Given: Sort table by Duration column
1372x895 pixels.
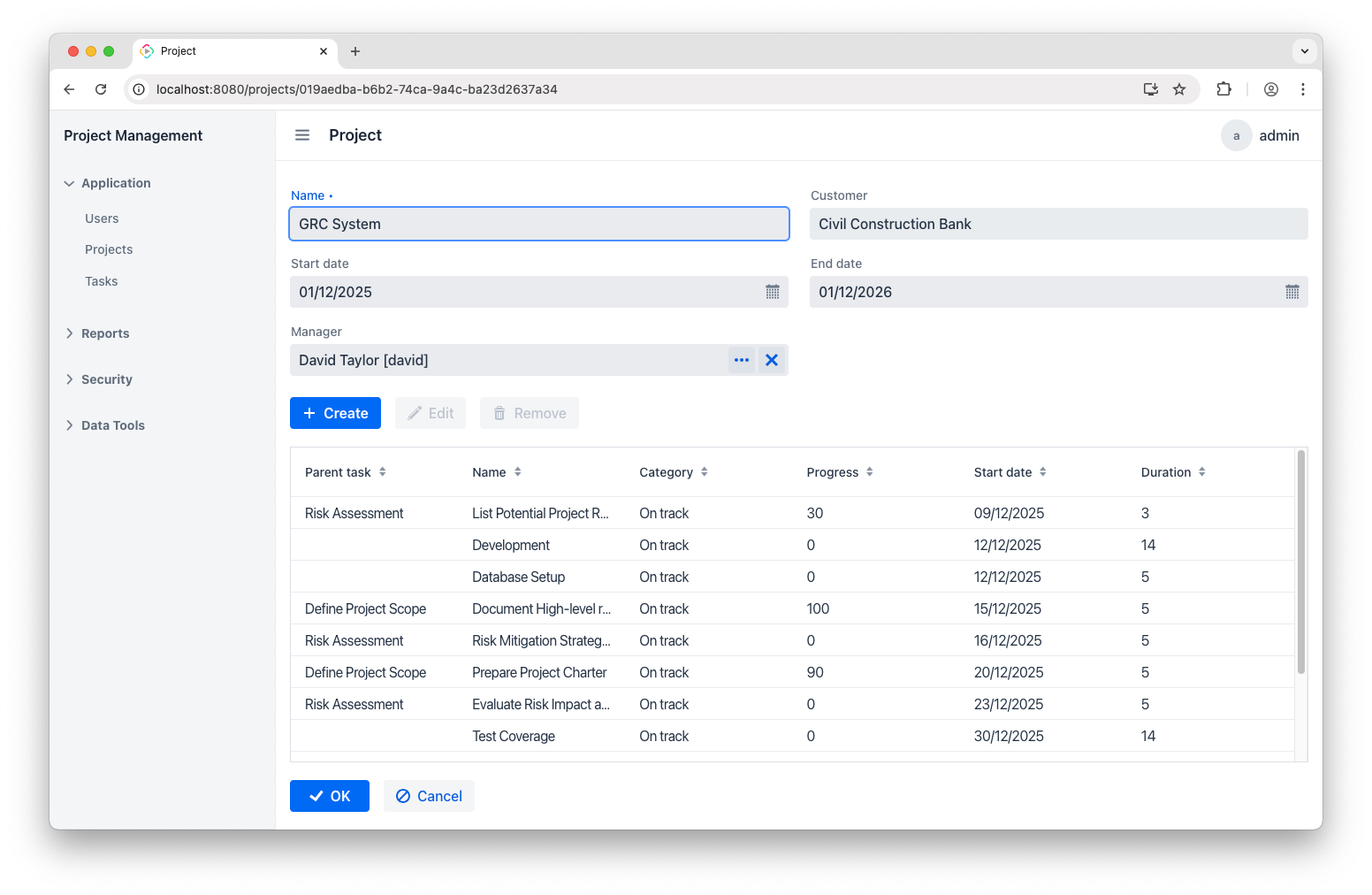Looking at the screenshot, I should point(1201,472).
